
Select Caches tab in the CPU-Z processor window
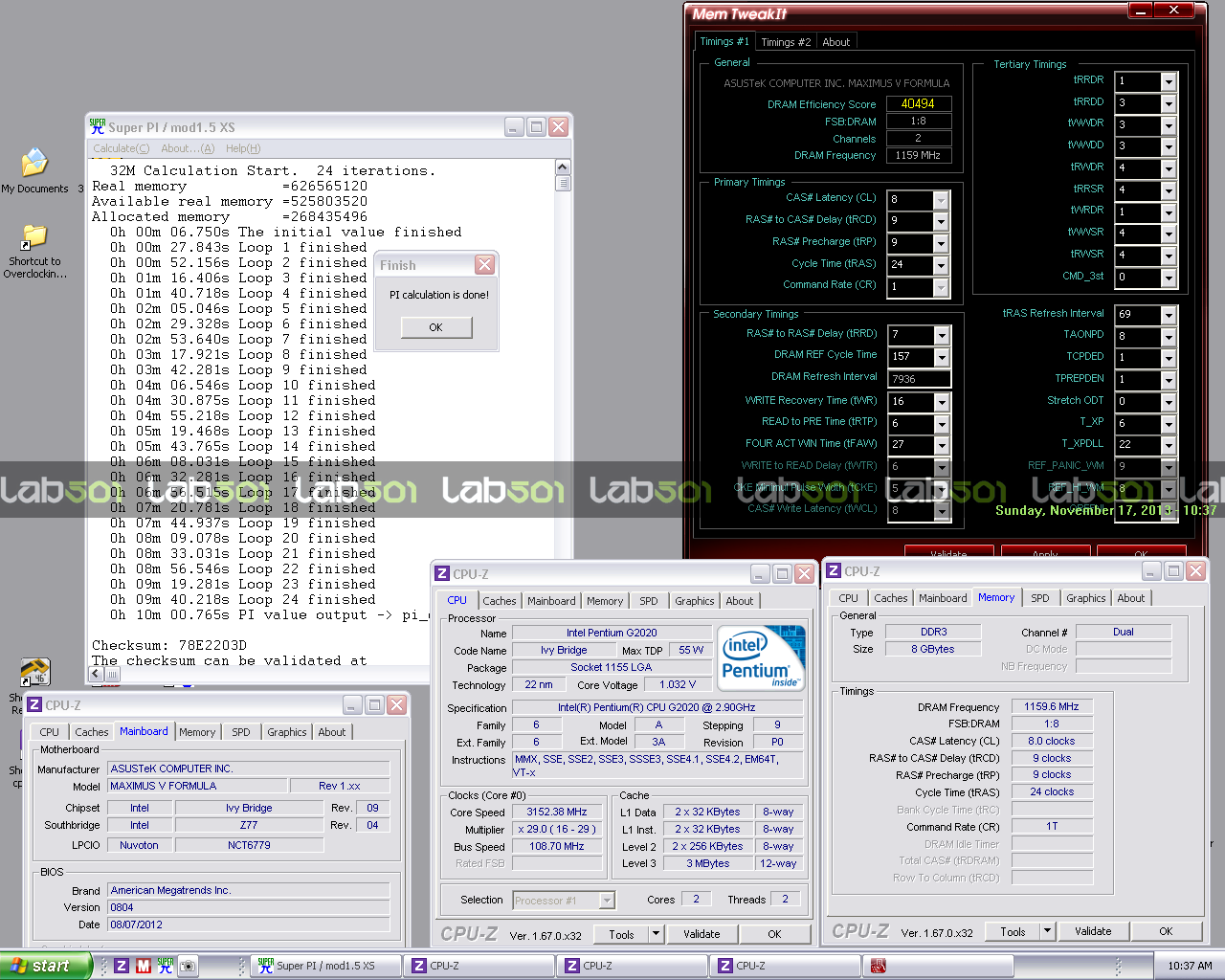pos(500,601)
